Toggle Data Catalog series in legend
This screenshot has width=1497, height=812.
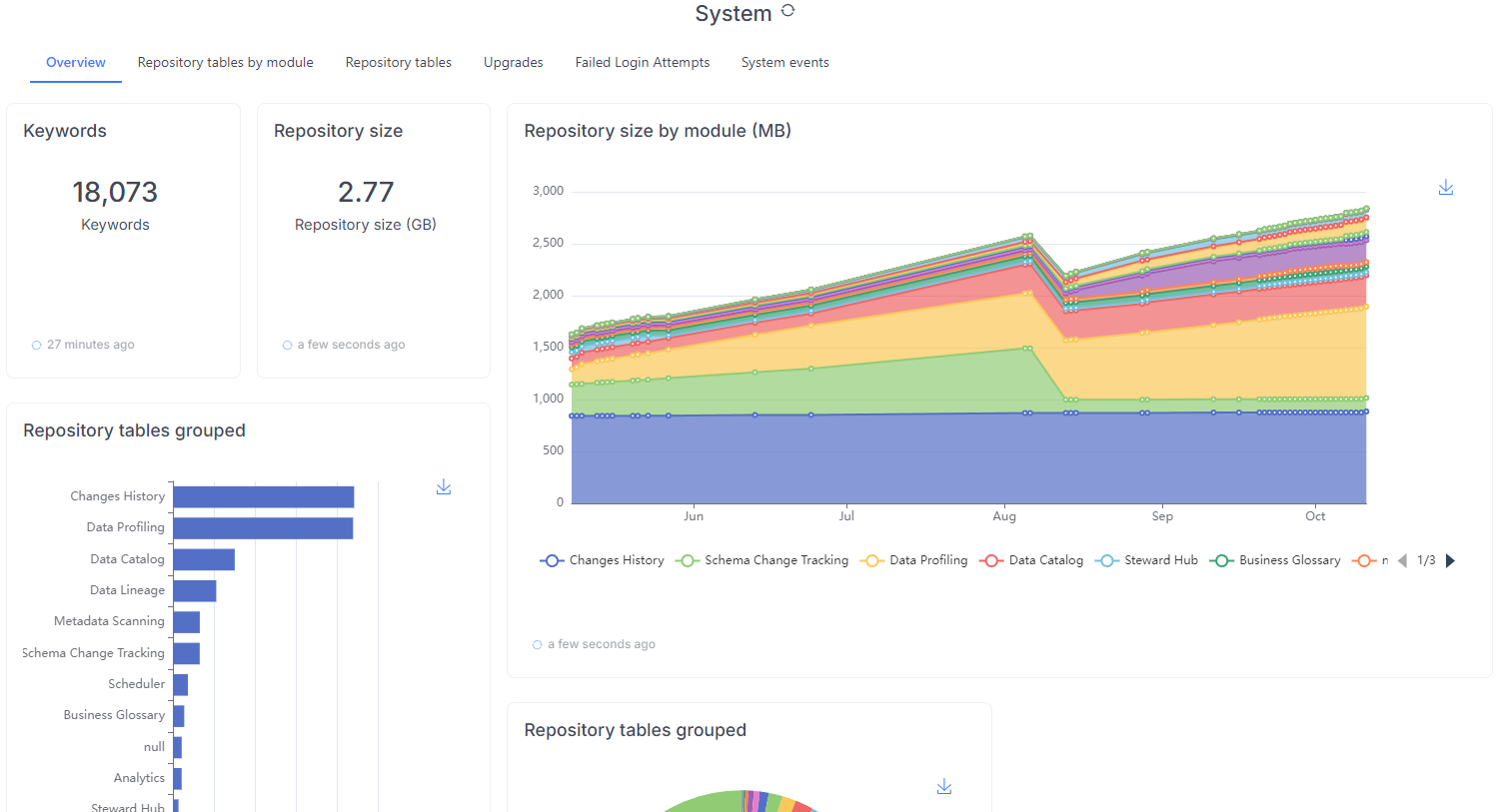[x=1031, y=560]
